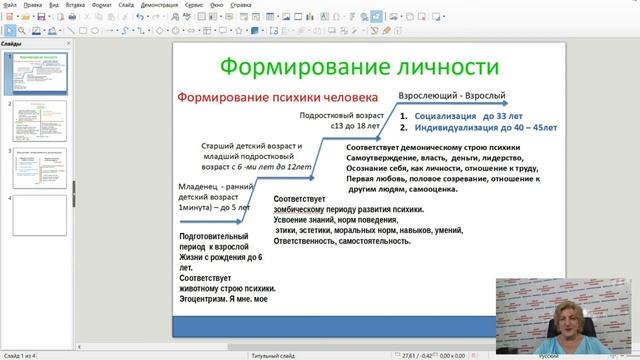Screen dimensions: 640x360
Task: Open the New document dropdown arrow
Action: tap(18, 17)
